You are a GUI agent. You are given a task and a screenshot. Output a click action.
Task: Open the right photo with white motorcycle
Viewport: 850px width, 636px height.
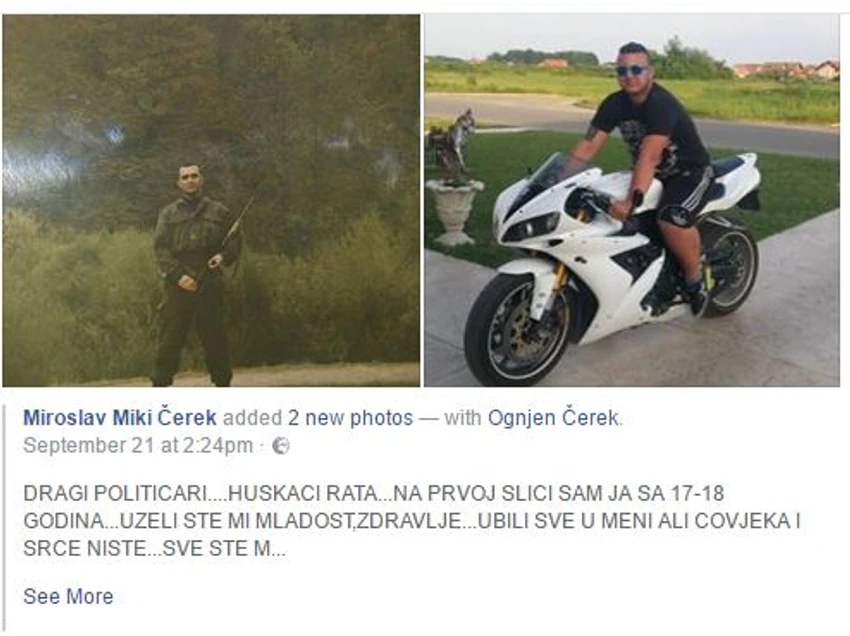click(x=632, y=200)
